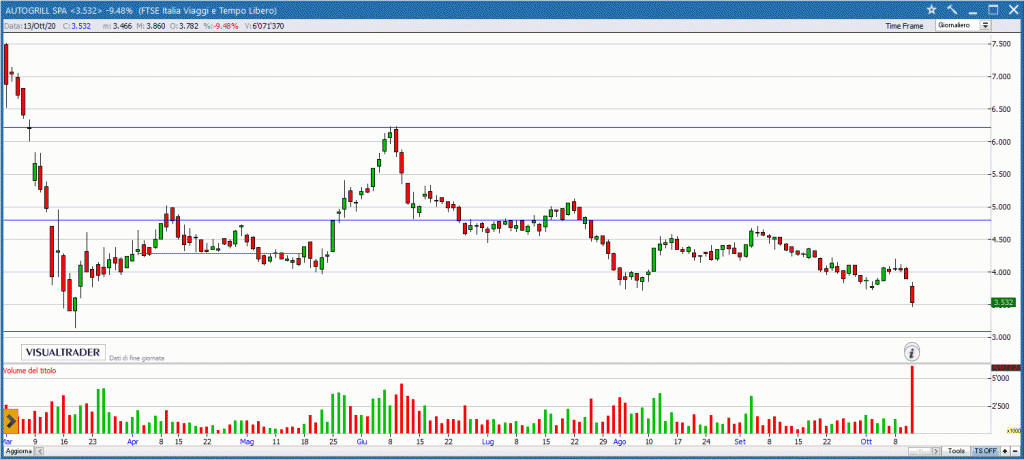
Task: Click the AUTOGRILL SPA title text
Action: click(36, 10)
